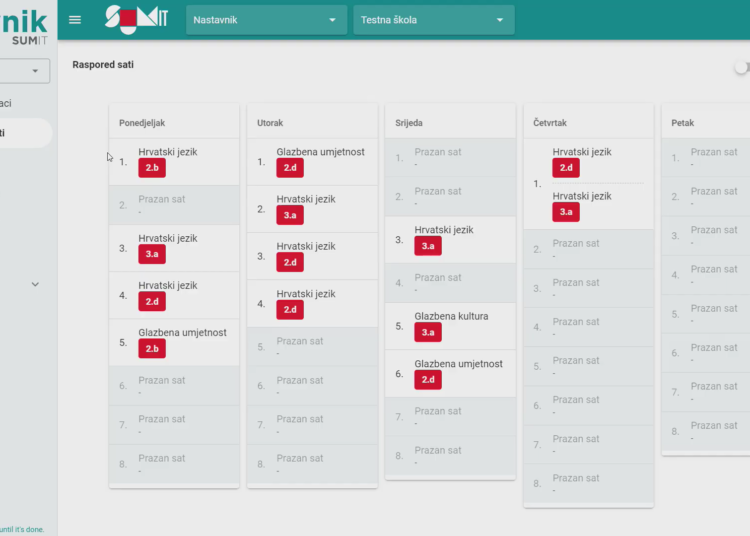Click the 2.b badge in Monday's first lesson
750x536 pixels.
coord(152,168)
